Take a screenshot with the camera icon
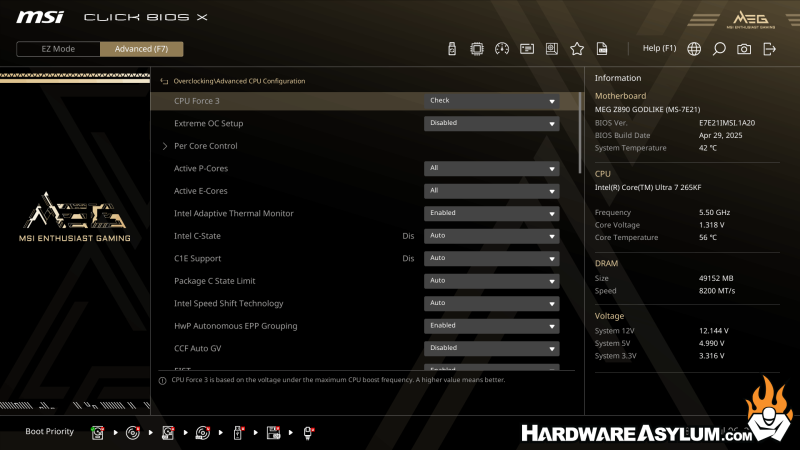The image size is (800, 450). point(744,49)
